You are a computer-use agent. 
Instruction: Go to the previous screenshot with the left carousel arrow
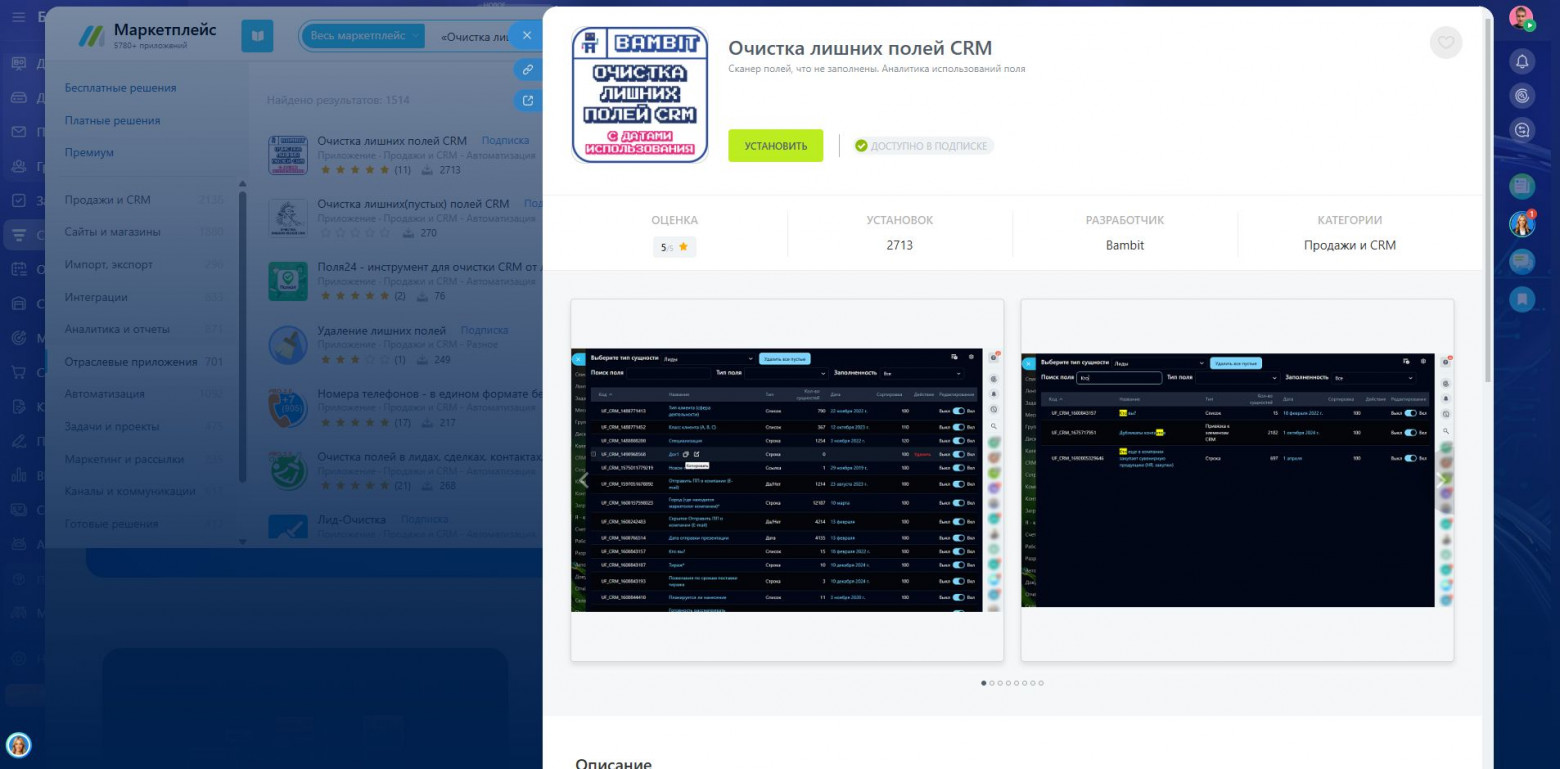click(584, 480)
